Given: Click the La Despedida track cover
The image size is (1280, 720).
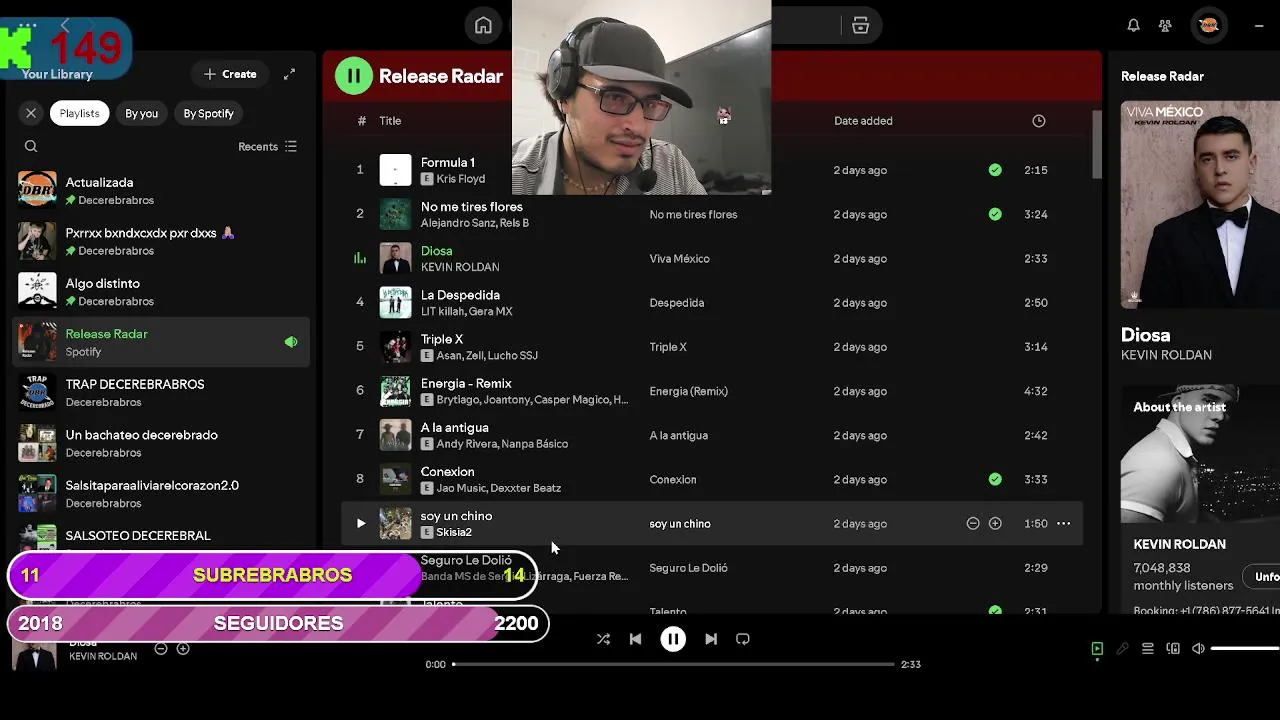Looking at the screenshot, I should (395, 302).
